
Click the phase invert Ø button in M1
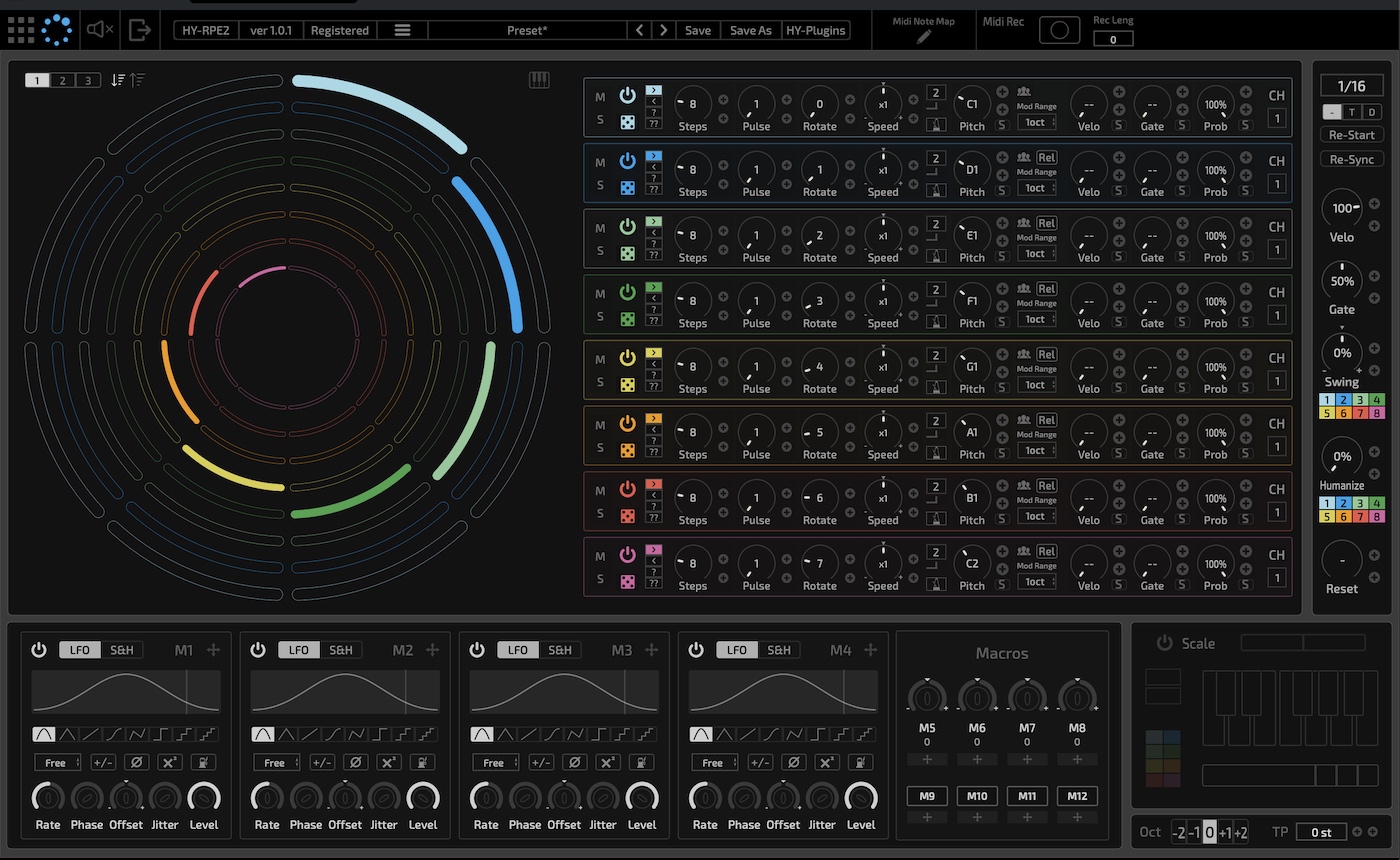click(x=137, y=762)
